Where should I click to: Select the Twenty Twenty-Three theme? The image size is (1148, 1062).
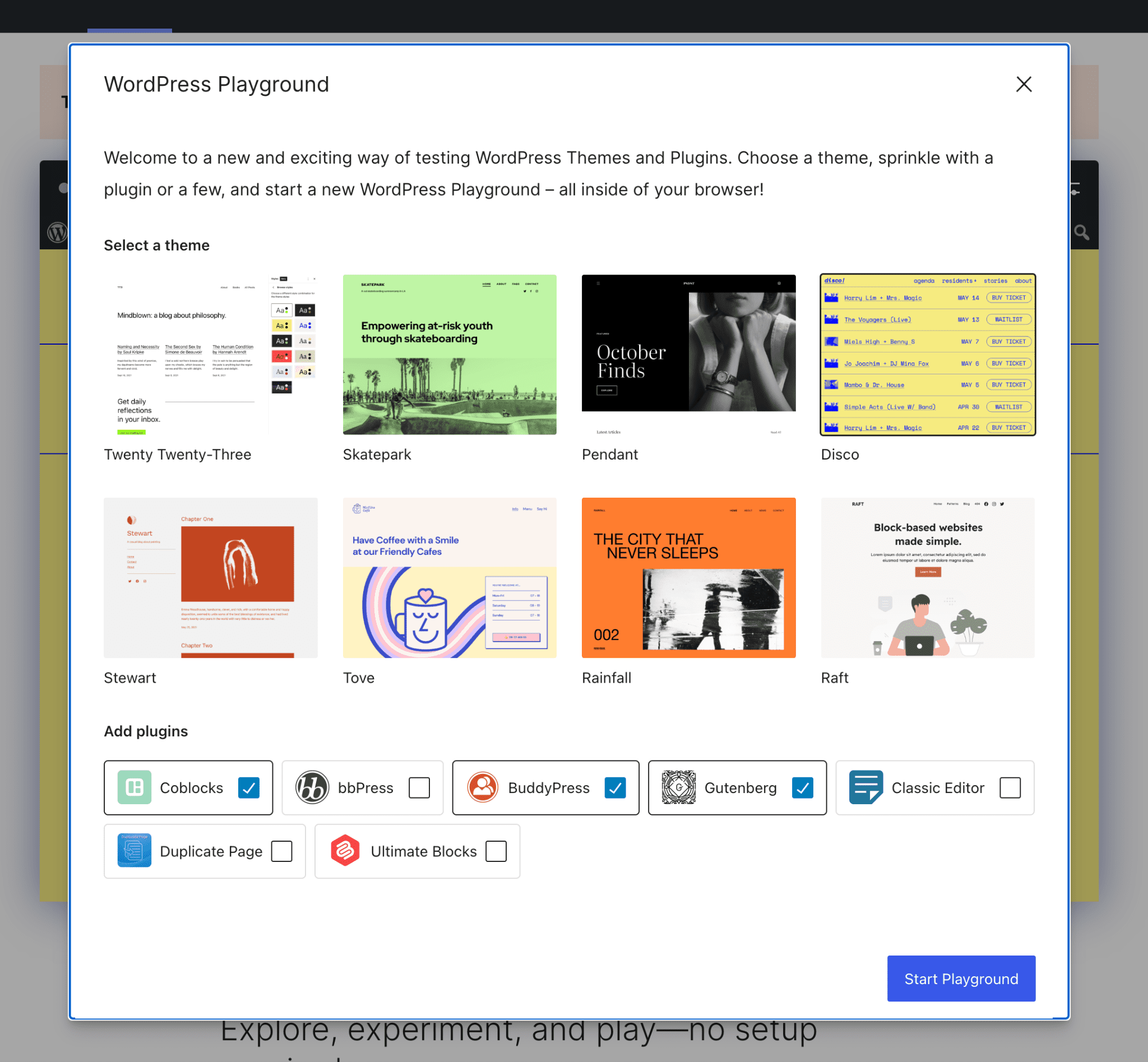[210, 354]
